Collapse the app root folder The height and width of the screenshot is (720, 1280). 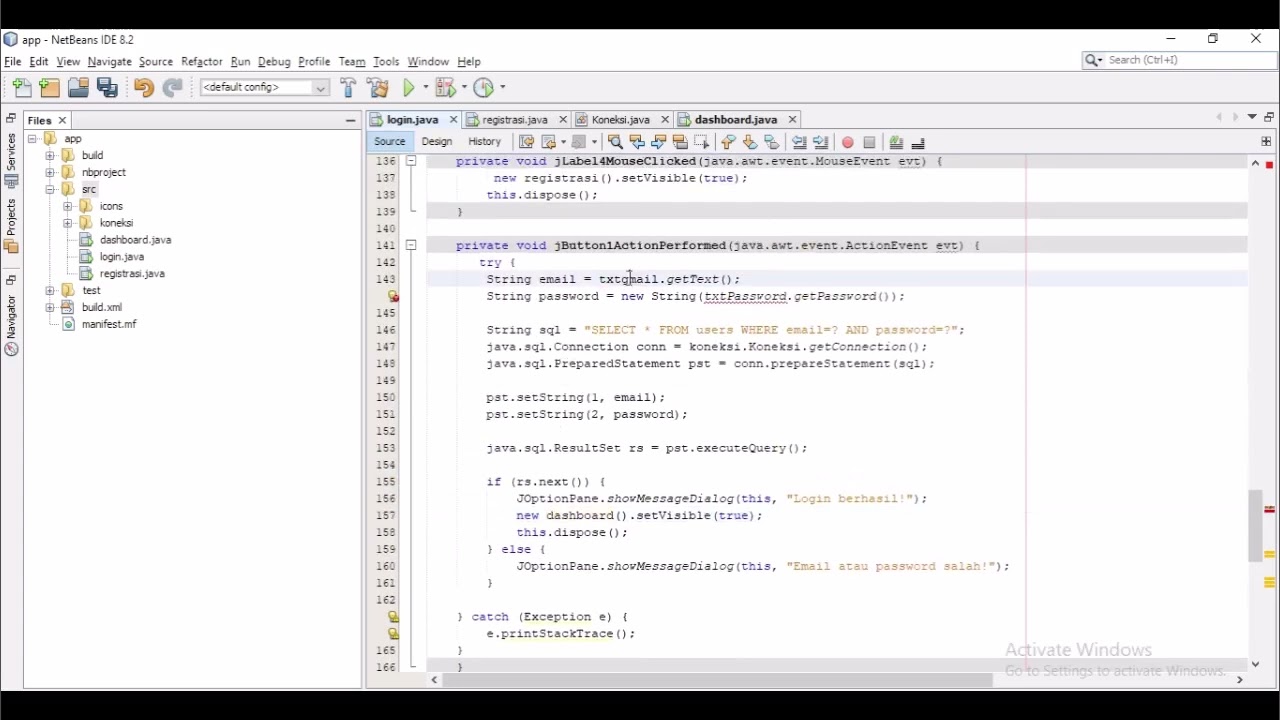click(32, 139)
